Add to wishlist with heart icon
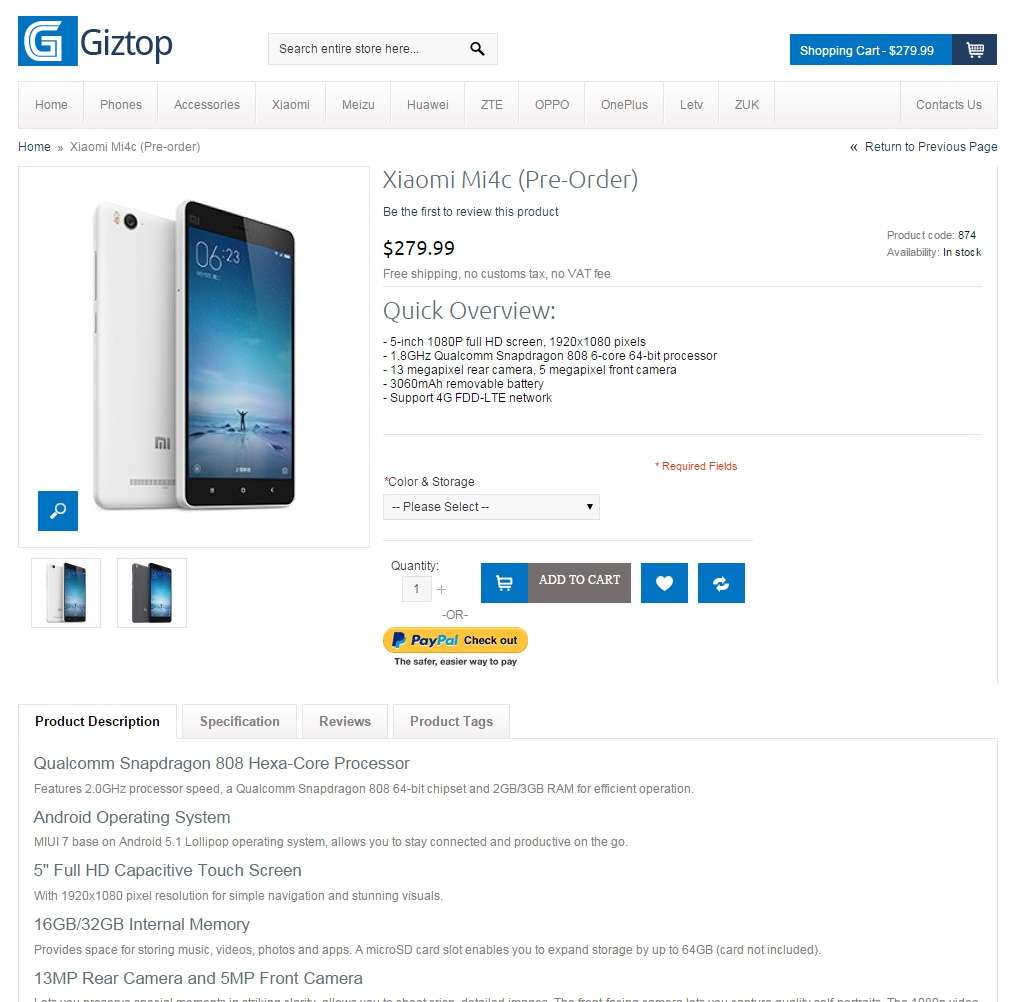The width and height of the screenshot is (1020, 1002). (664, 583)
